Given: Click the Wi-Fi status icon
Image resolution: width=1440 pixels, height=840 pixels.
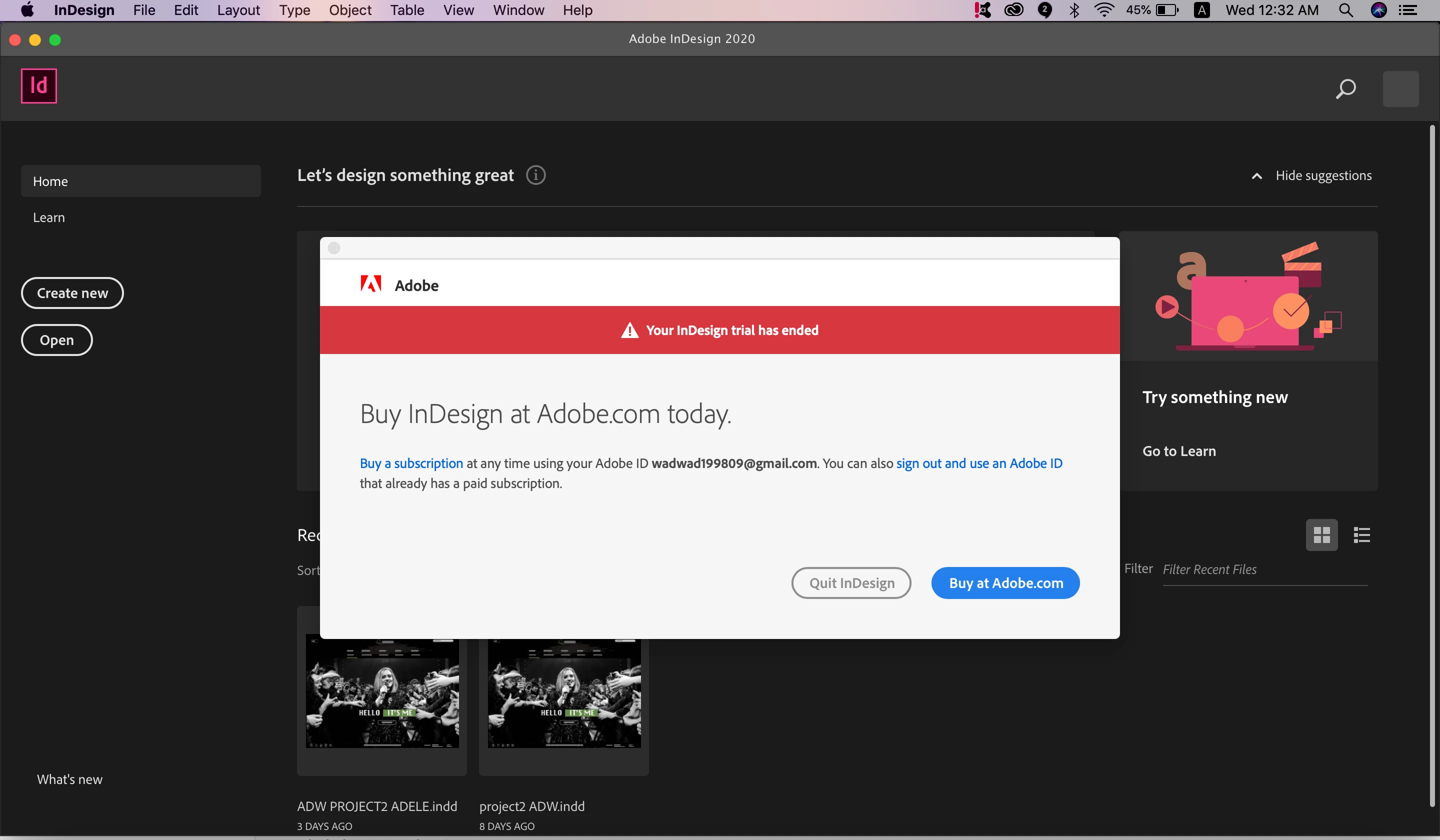Looking at the screenshot, I should (x=1104, y=9).
